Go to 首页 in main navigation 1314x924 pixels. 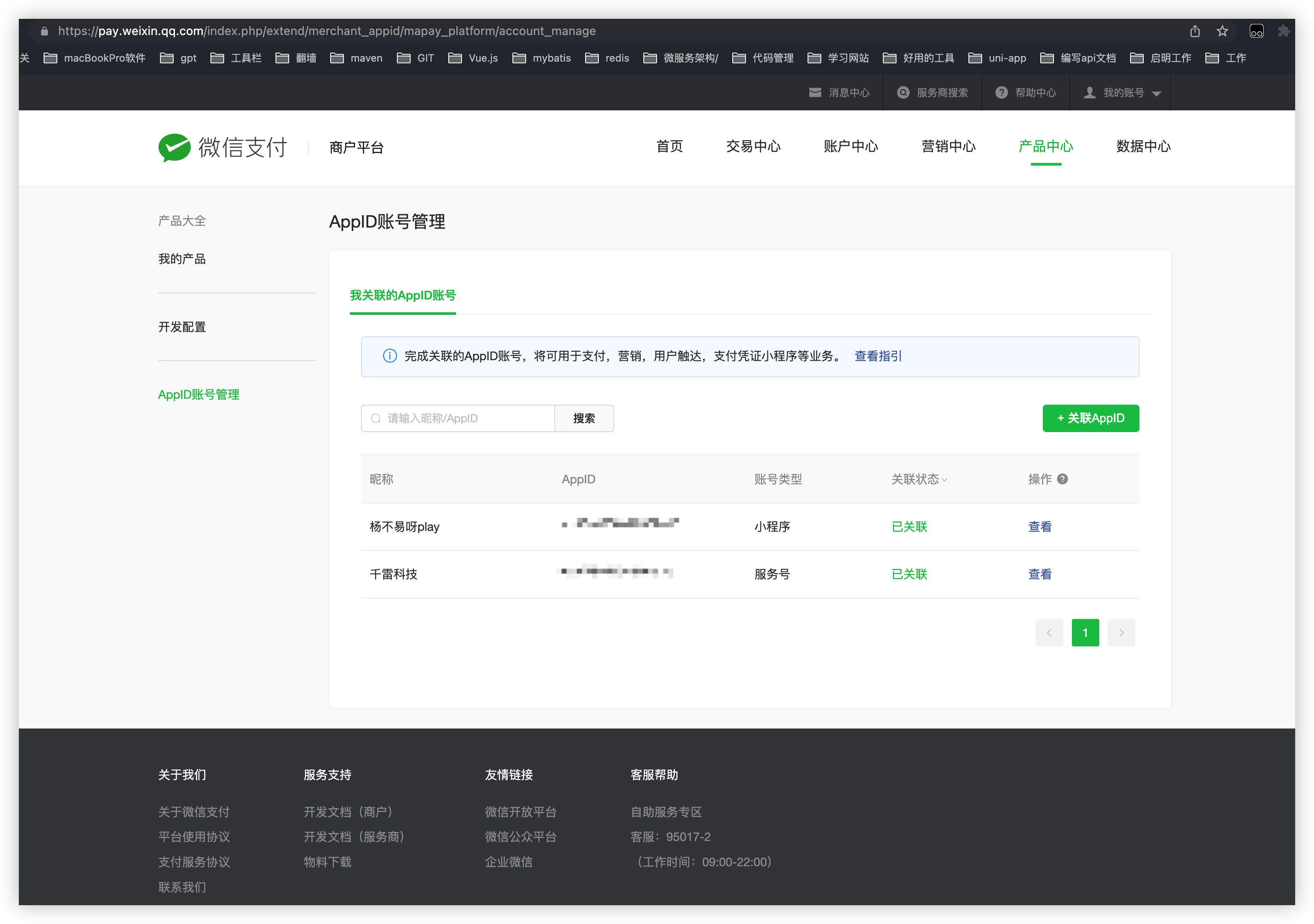point(669,147)
